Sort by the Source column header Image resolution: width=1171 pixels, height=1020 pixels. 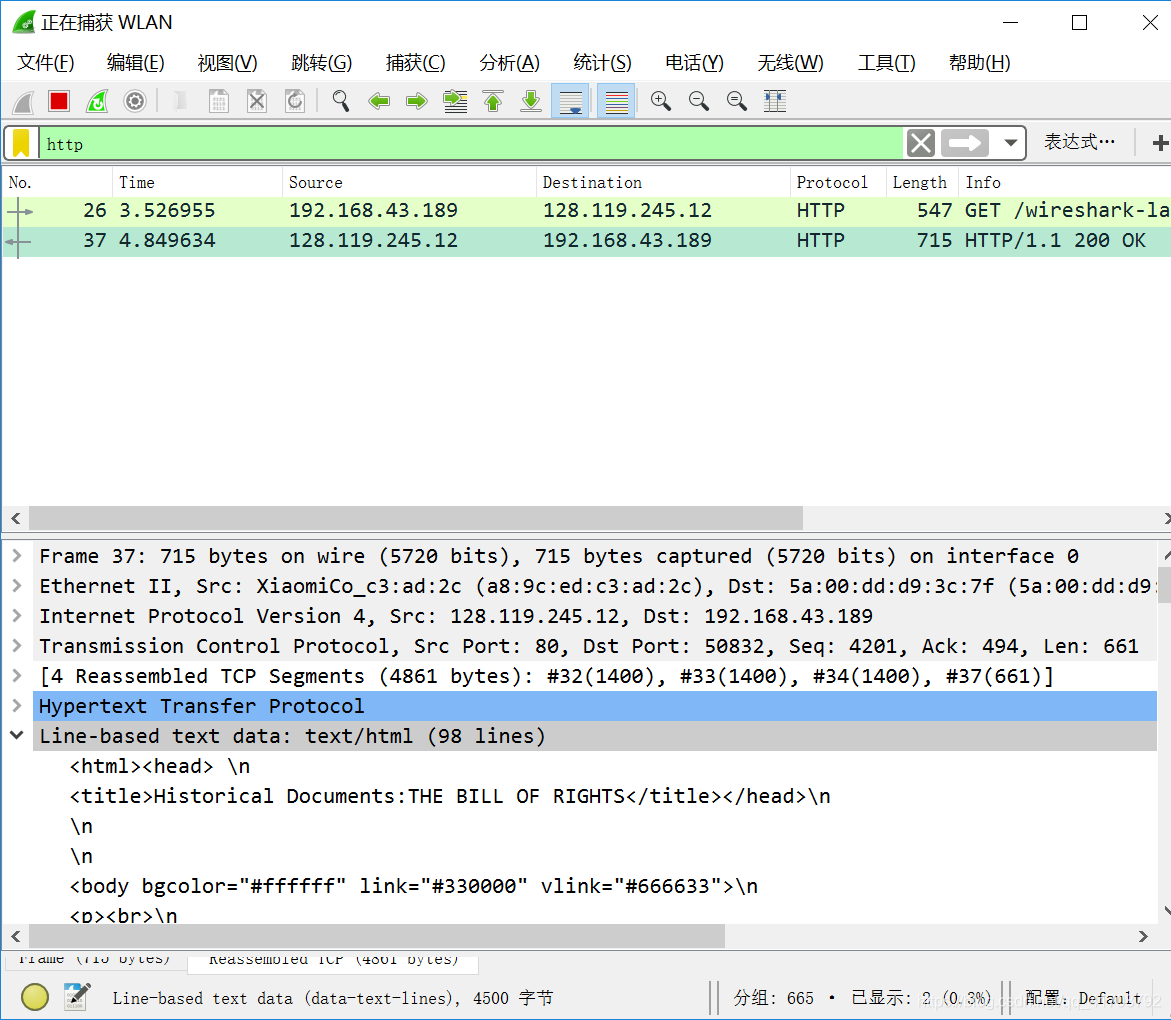409,182
